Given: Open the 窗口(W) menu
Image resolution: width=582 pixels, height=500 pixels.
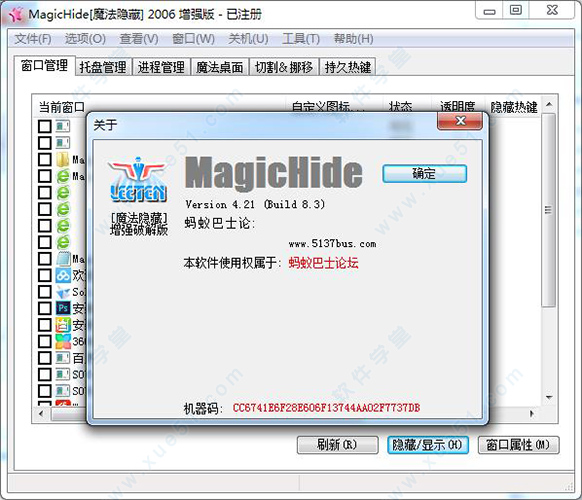Looking at the screenshot, I should [x=193, y=39].
